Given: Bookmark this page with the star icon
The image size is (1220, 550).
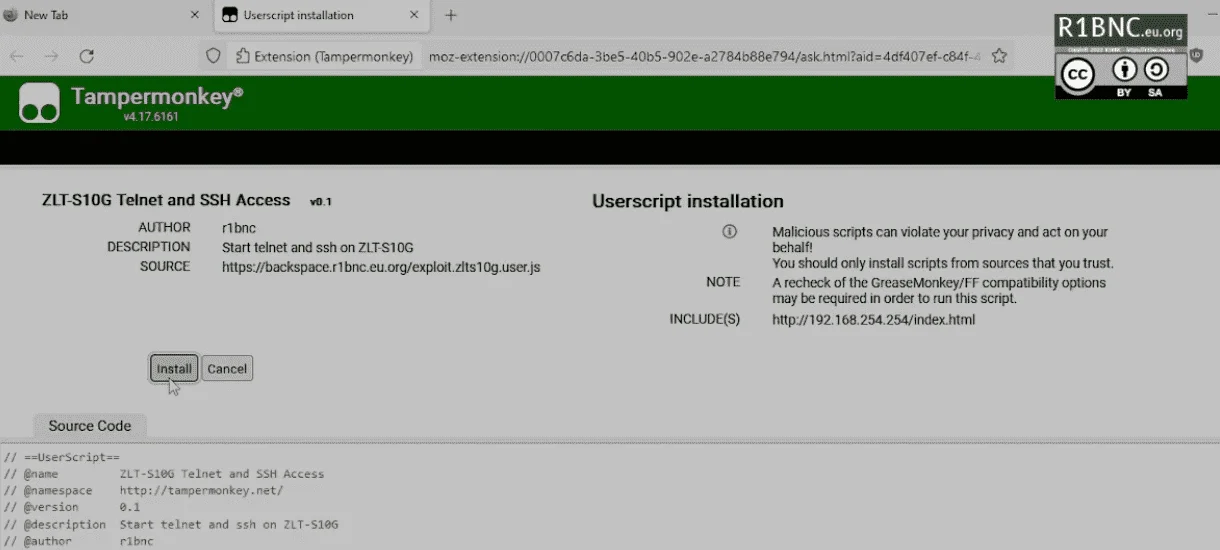Looking at the screenshot, I should point(998,57).
